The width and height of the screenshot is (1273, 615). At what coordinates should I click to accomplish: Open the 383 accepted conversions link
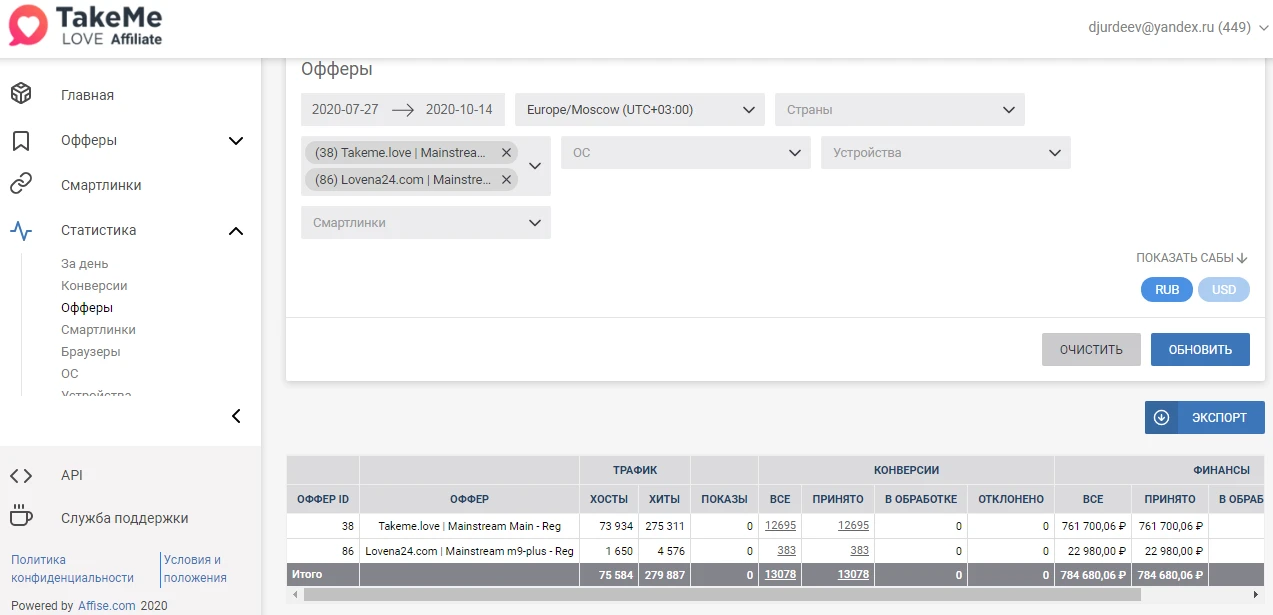(859, 551)
